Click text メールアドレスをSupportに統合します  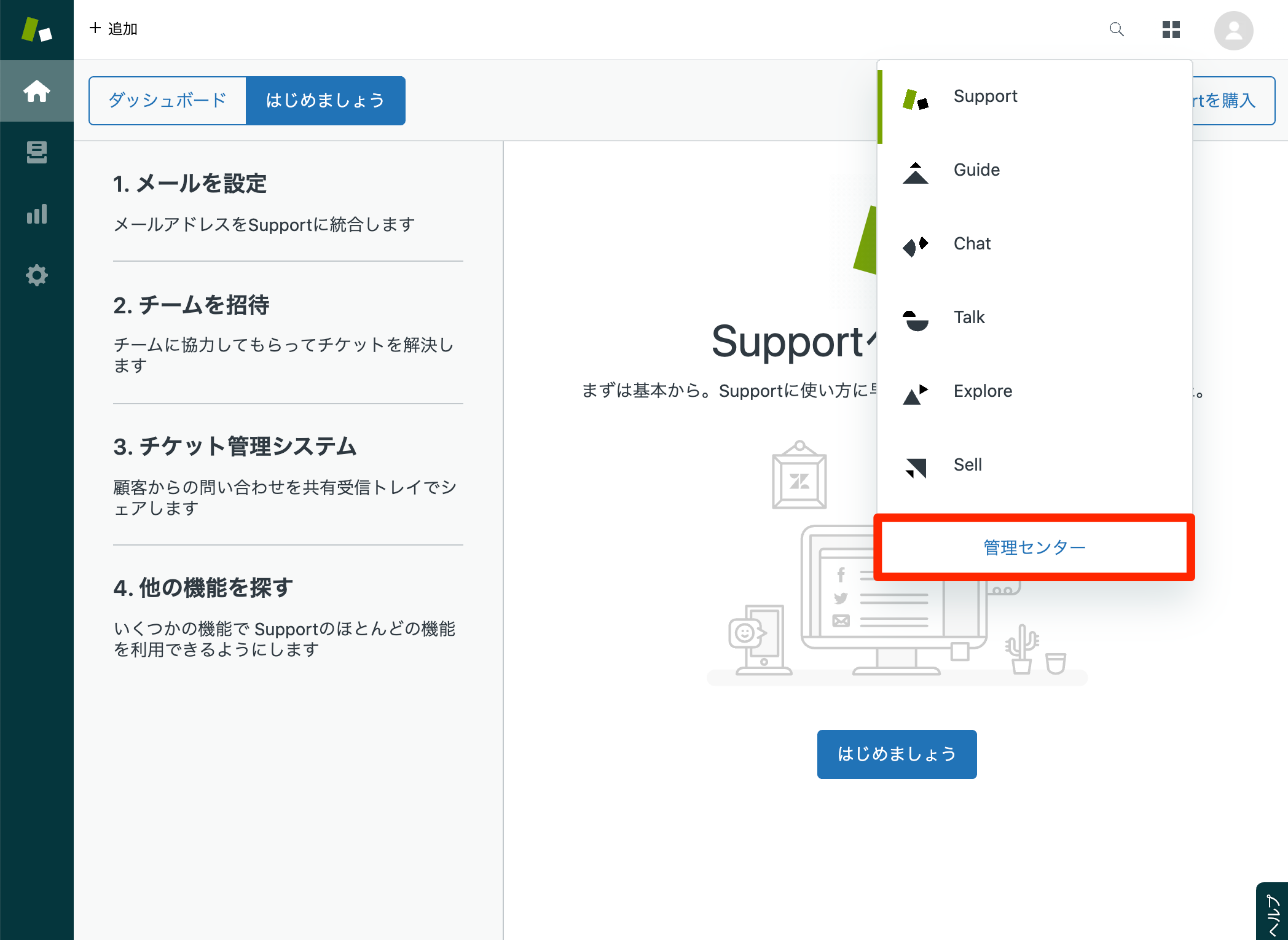click(264, 224)
